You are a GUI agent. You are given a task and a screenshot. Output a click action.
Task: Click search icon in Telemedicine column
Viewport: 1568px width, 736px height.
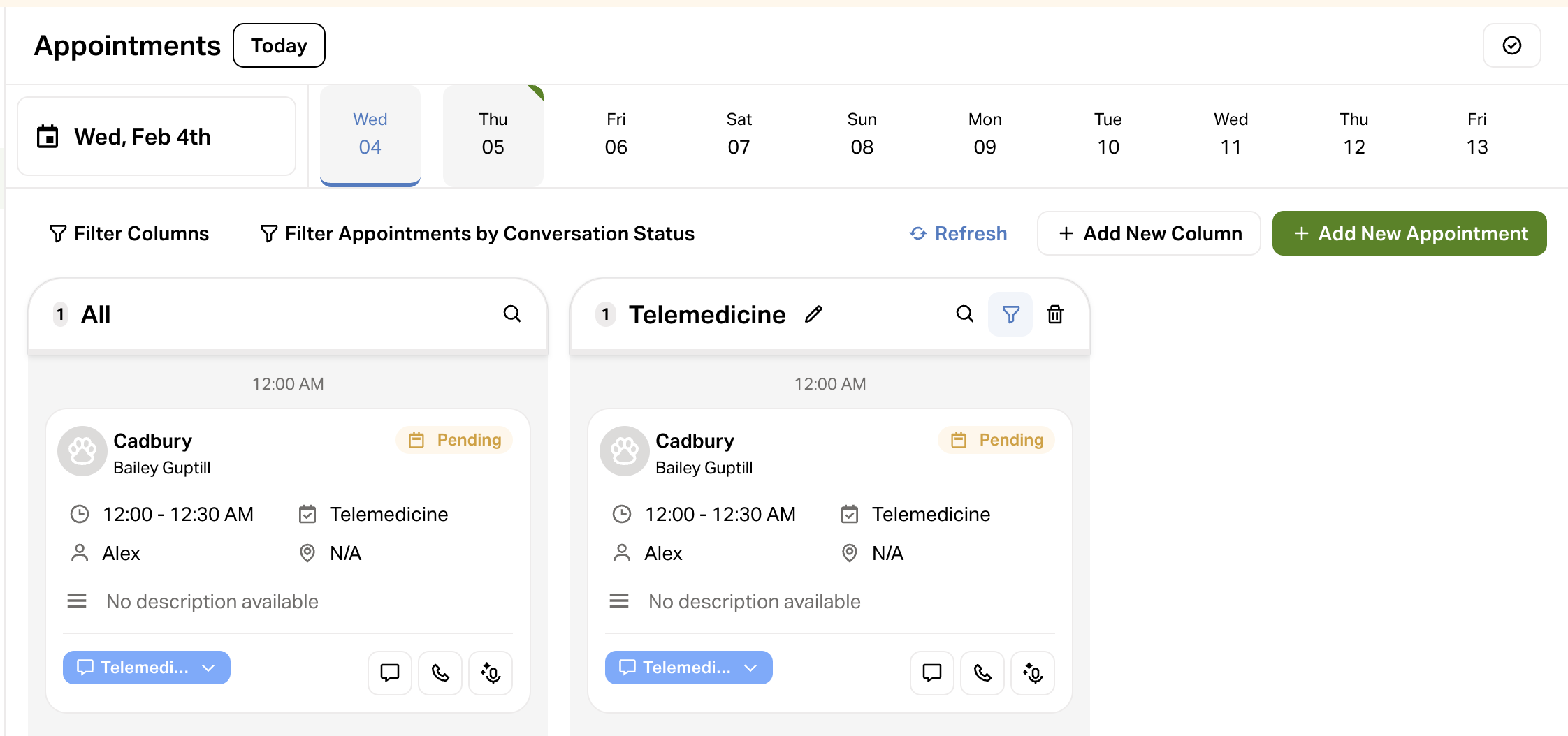[x=964, y=314]
